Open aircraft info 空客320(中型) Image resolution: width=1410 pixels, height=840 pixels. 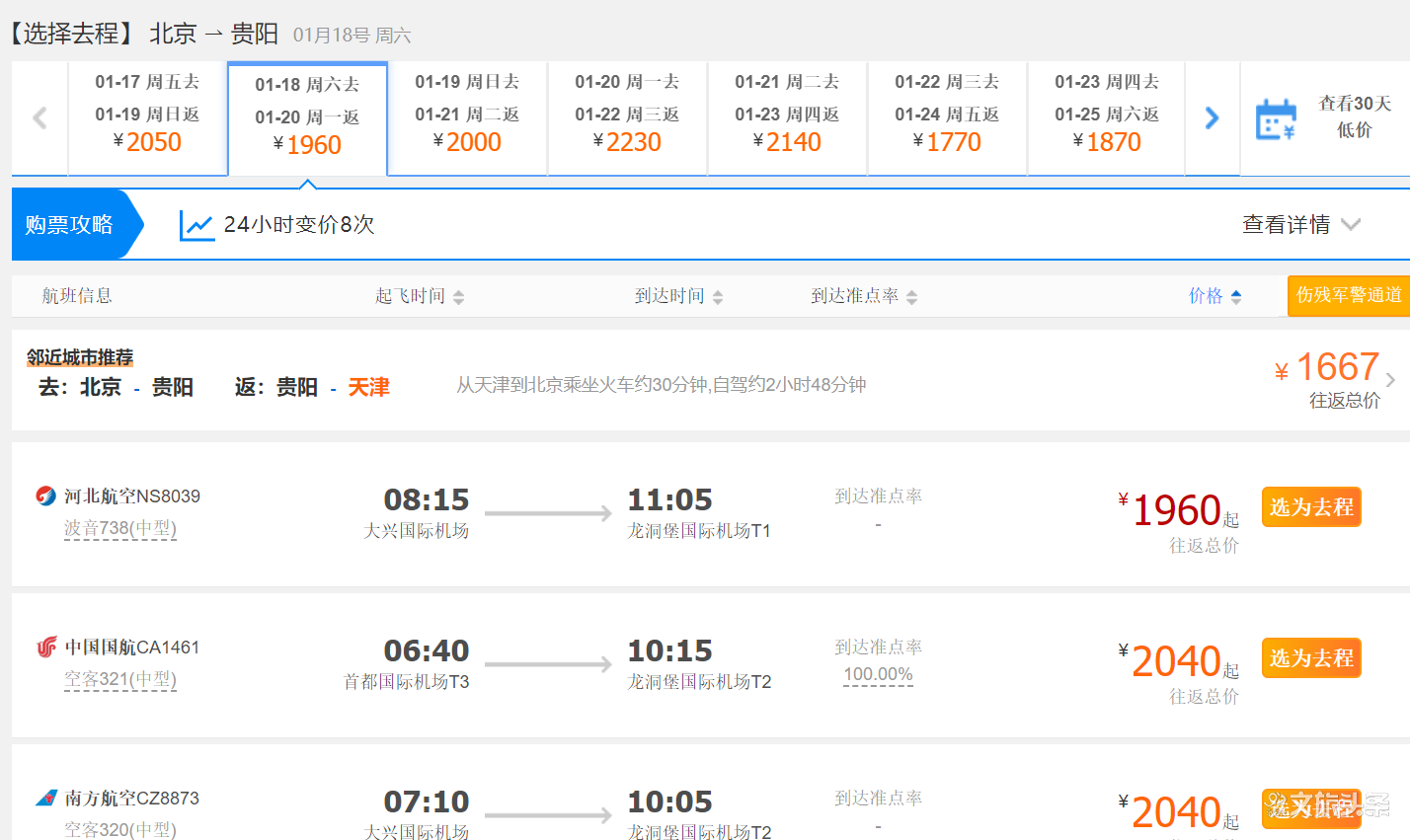(120, 829)
